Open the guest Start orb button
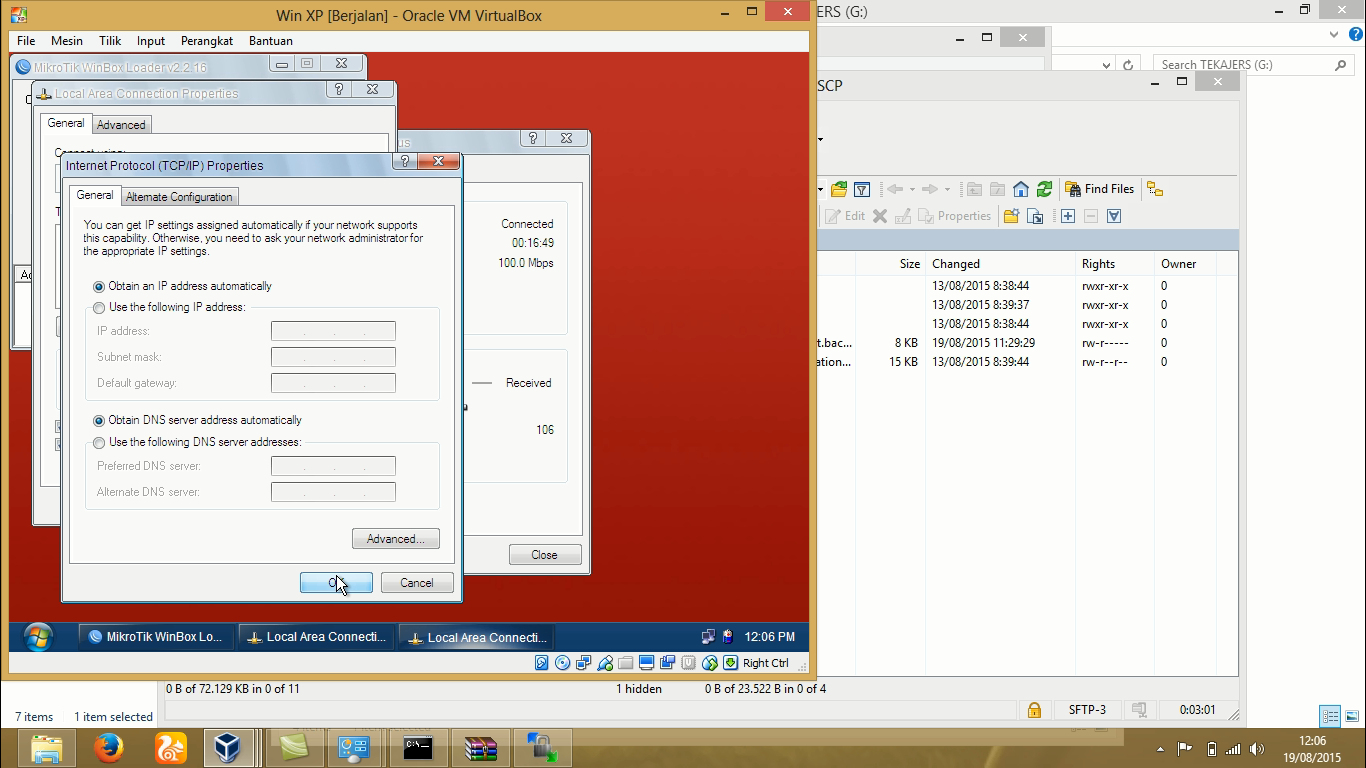Screen dimensions: 1366x768 click(x=38, y=637)
